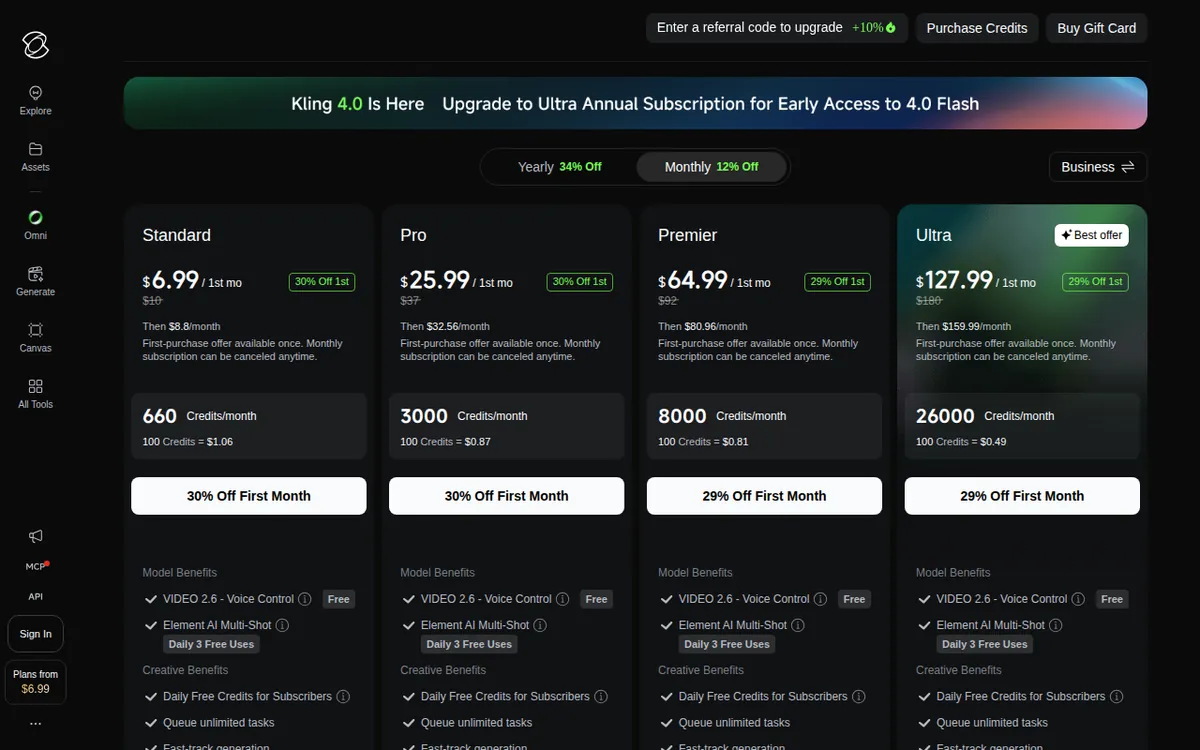Click info icon beside Premier Element AI Multi-Shot
Image resolution: width=1200 pixels, height=750 pixels.
point(798,625)
